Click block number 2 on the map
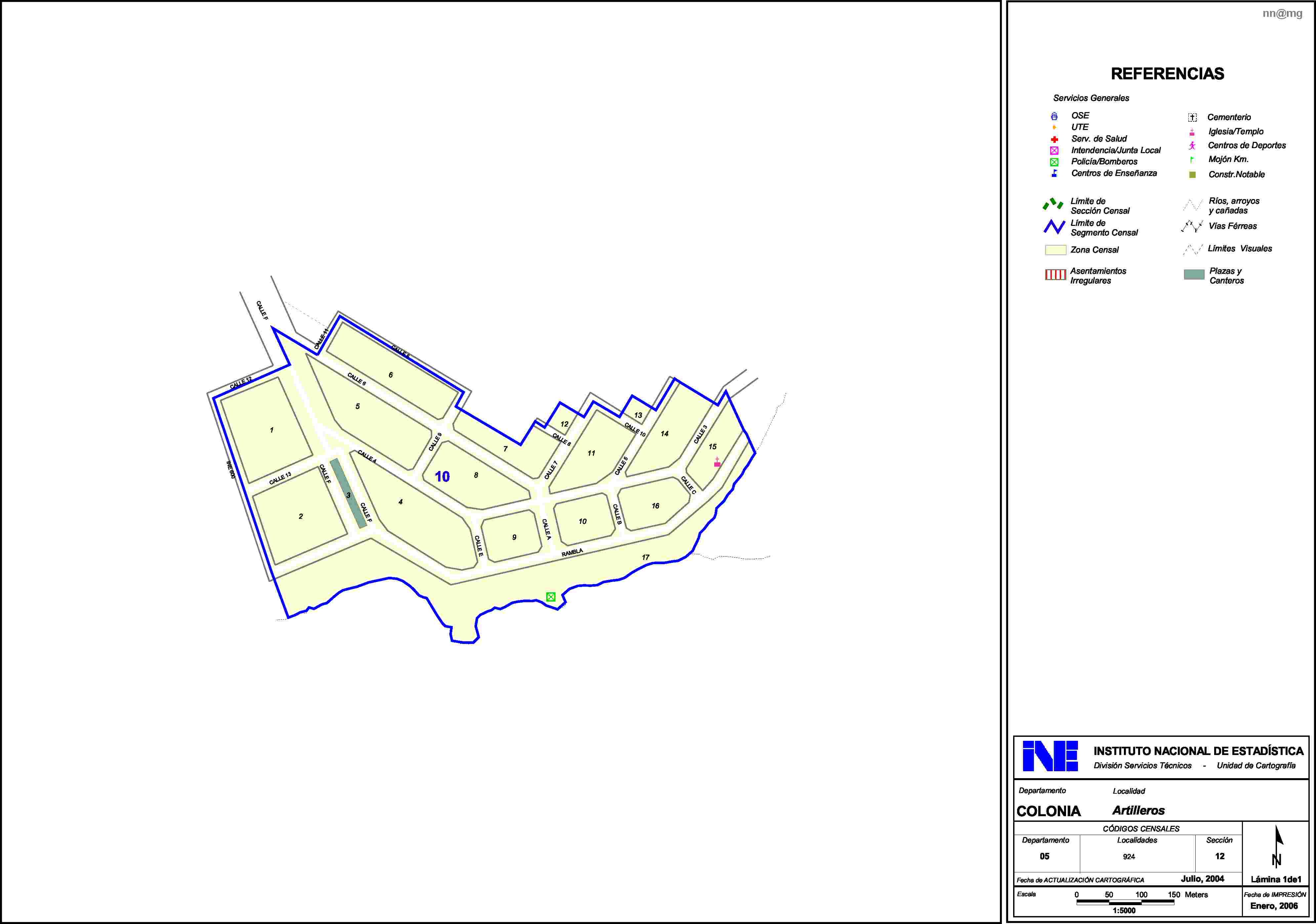 tap(301, 517)
